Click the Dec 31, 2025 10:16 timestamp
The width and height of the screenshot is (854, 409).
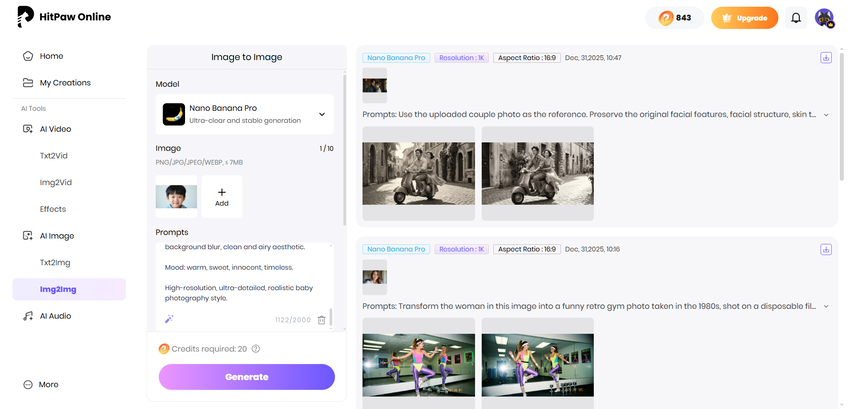click(593, 249)
